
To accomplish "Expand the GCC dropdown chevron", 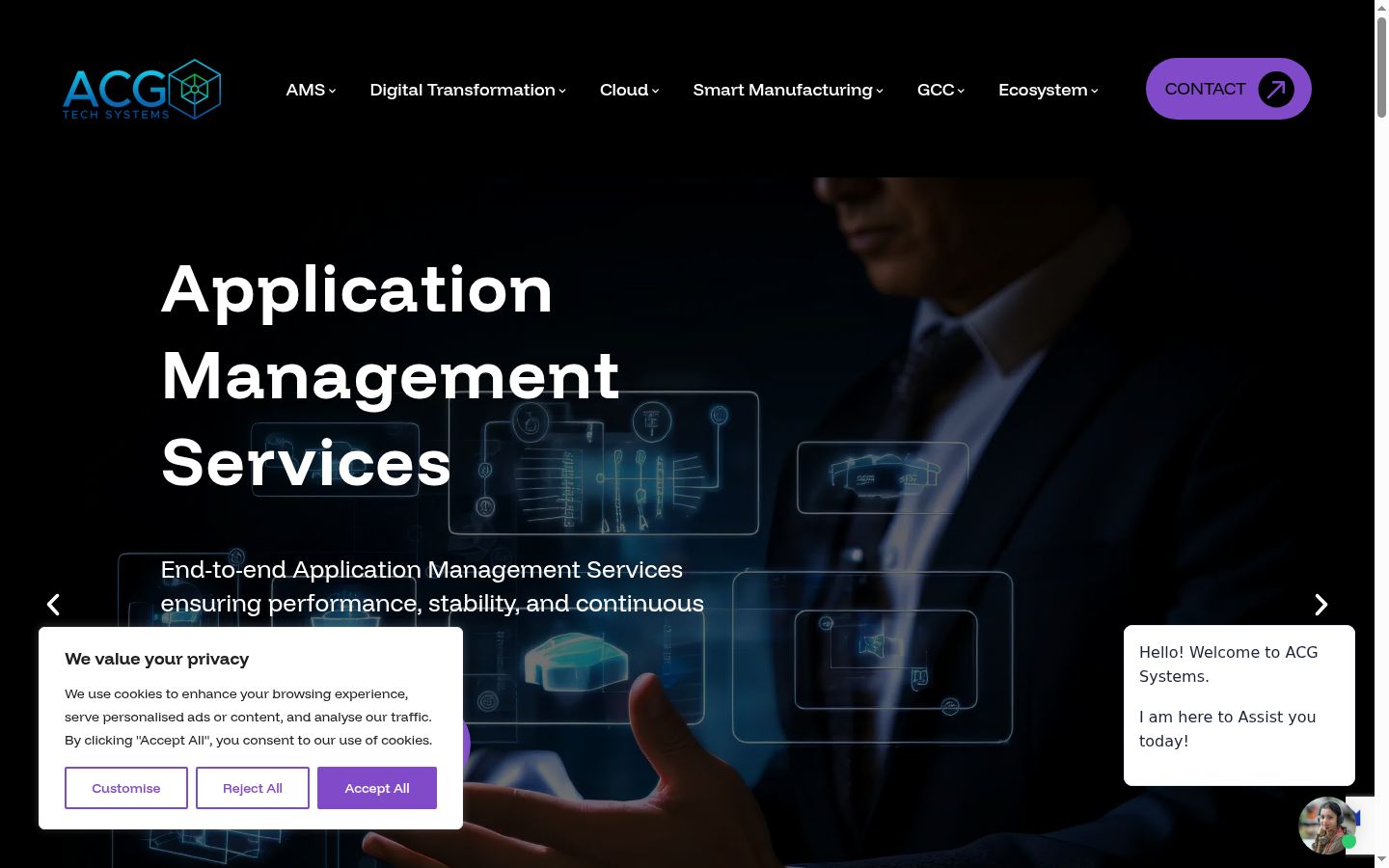I will coord(961,91).
